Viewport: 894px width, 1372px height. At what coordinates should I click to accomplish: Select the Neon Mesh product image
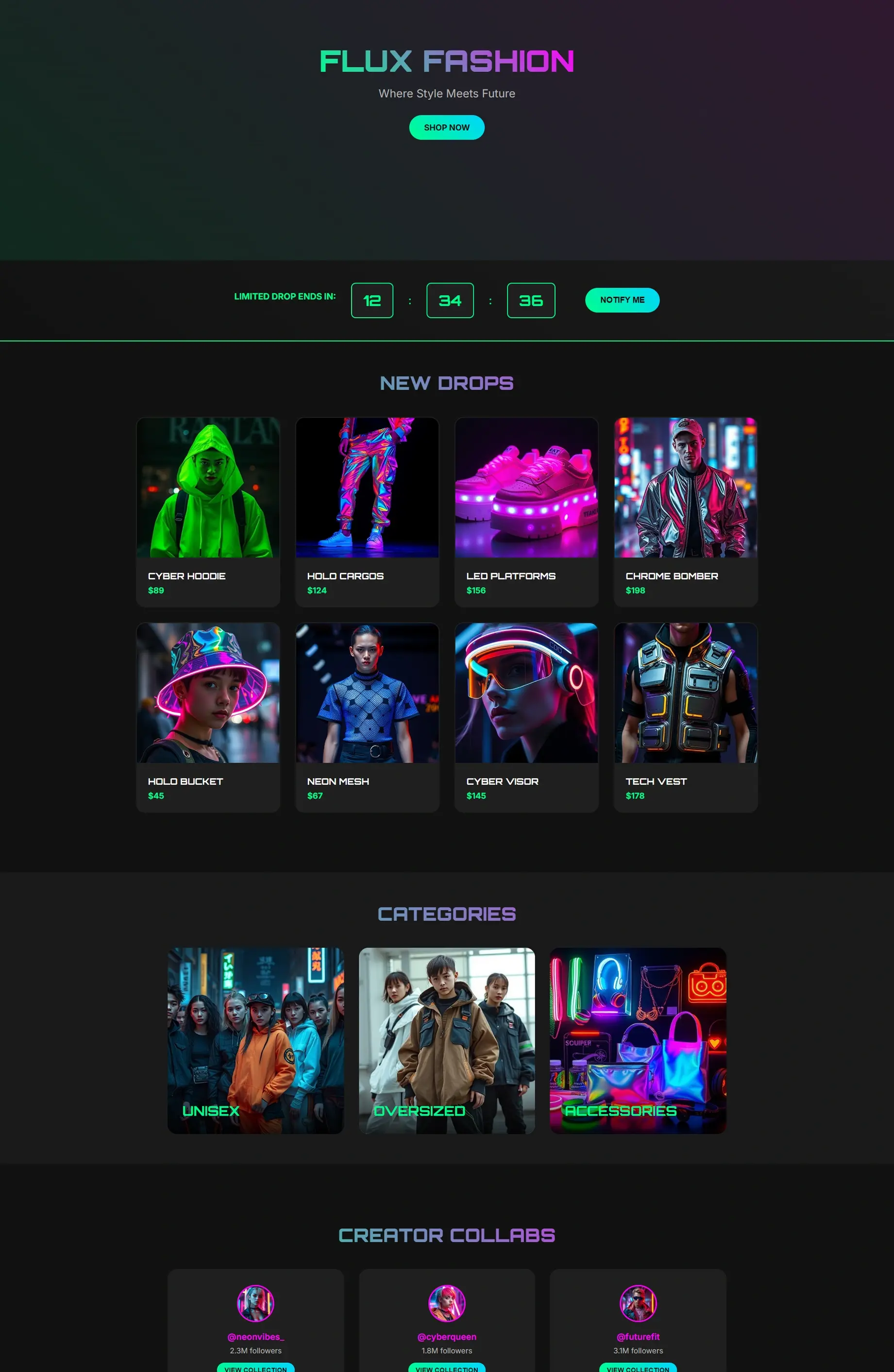coord(367,693)
